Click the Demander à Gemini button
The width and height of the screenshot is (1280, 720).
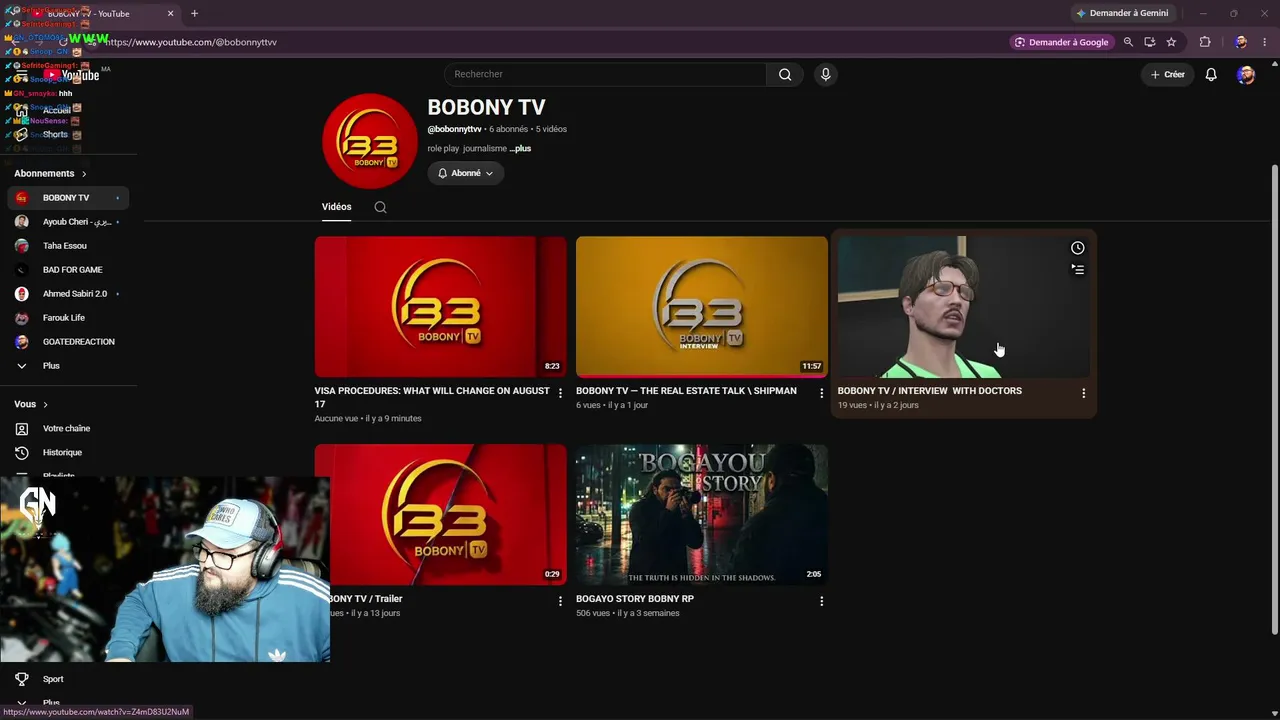[x=1122, y=13]
